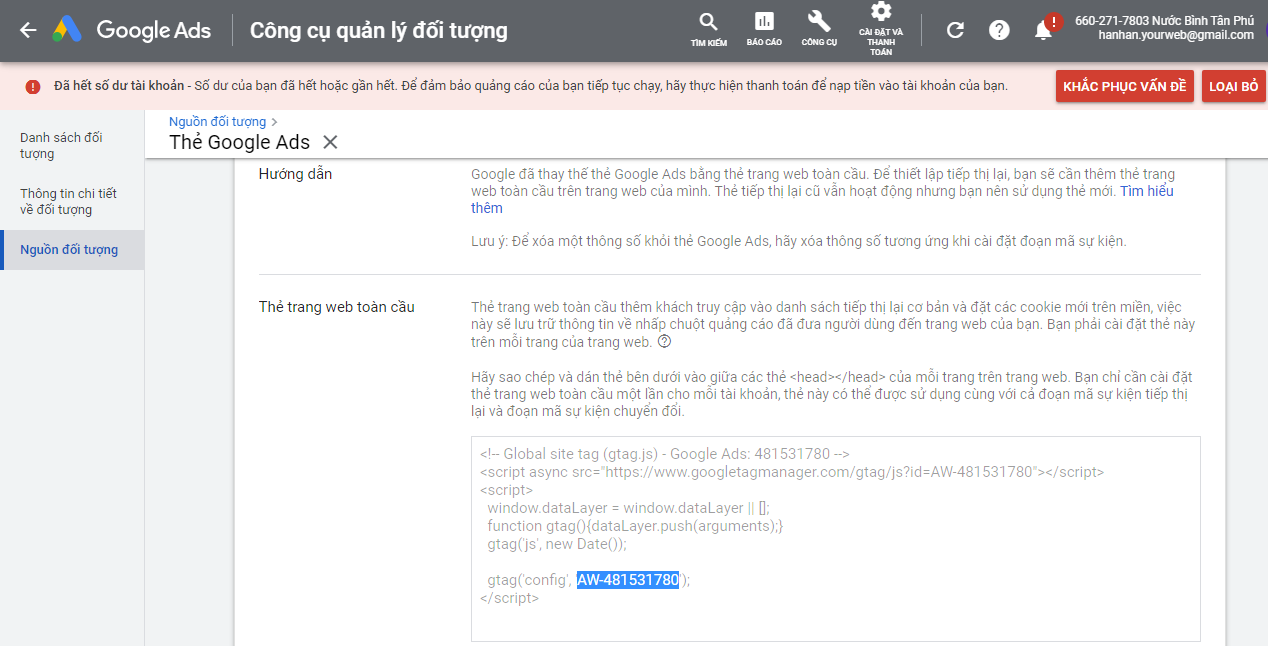Open the Báo cáo reports icon
Viewport: 1268px width, 646px height.
(x=764, y=29)
